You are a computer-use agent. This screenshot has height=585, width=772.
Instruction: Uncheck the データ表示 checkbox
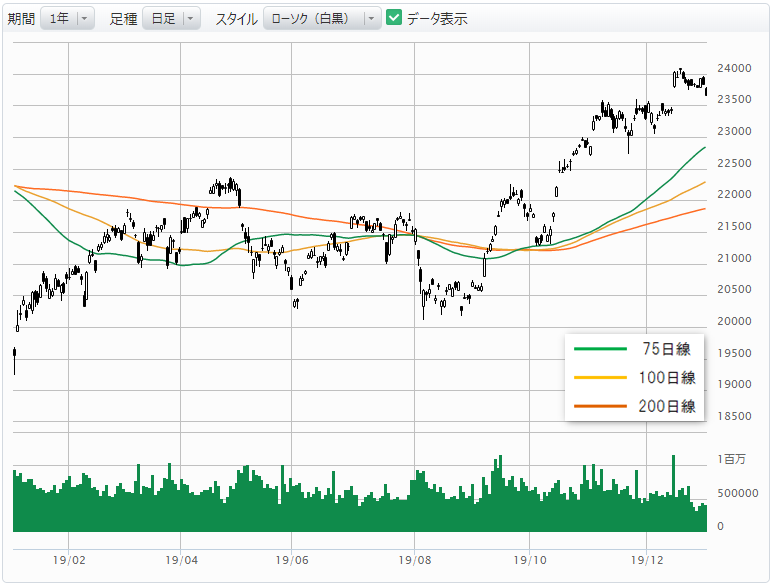point(394,18)
